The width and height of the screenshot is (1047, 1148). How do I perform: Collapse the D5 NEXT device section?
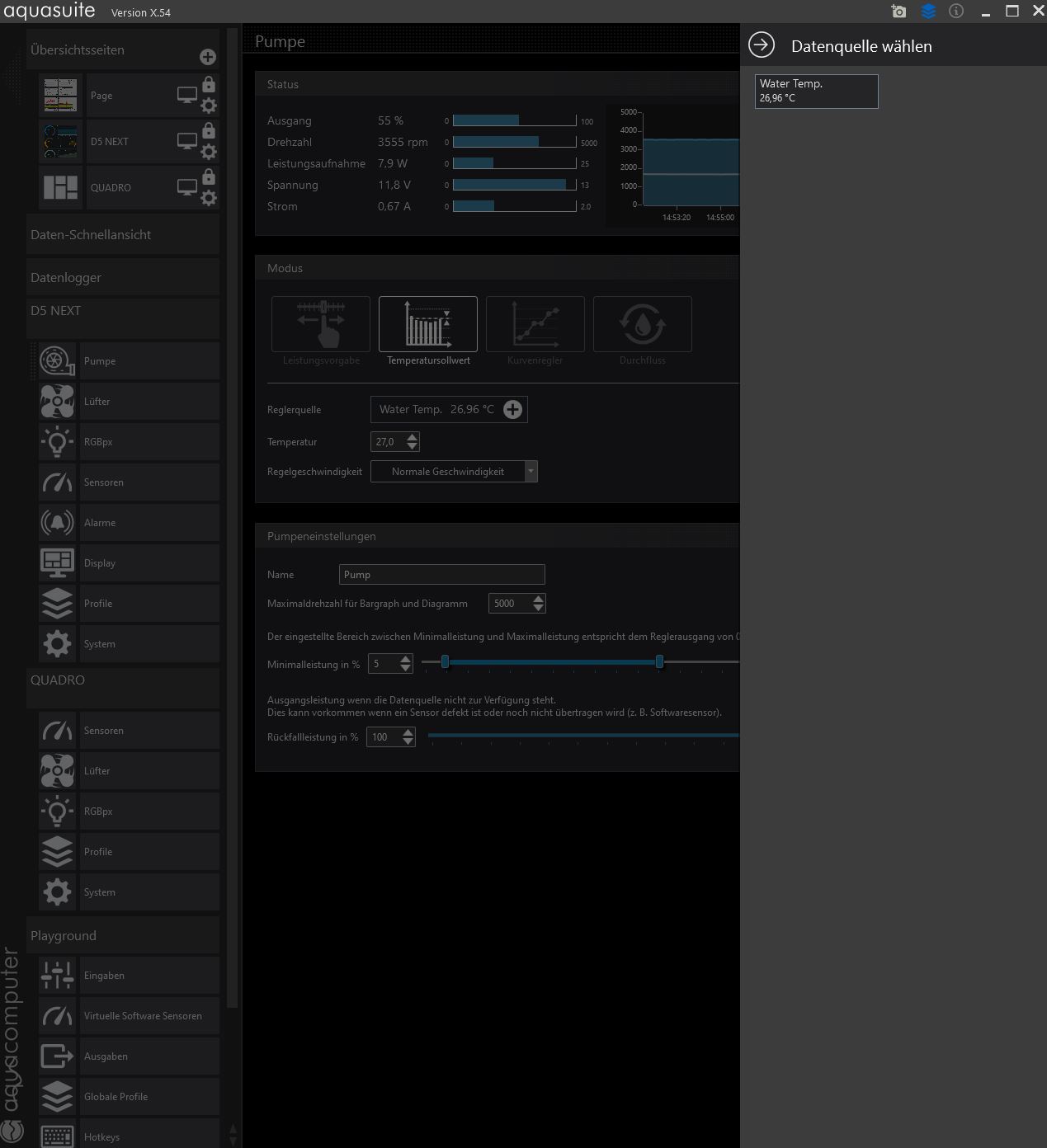[x=123, y=318]
